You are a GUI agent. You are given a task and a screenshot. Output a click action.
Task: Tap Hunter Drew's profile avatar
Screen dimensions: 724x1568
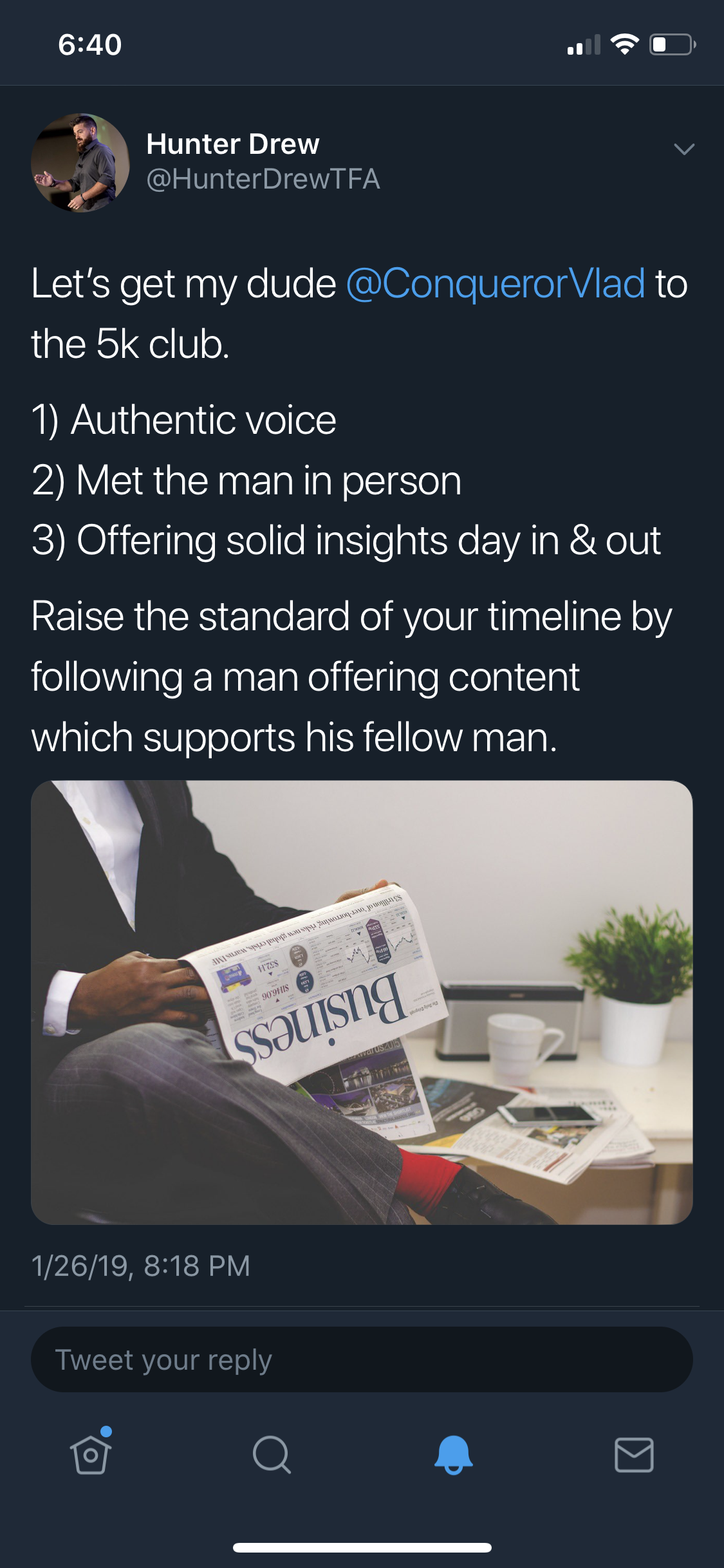80,162
